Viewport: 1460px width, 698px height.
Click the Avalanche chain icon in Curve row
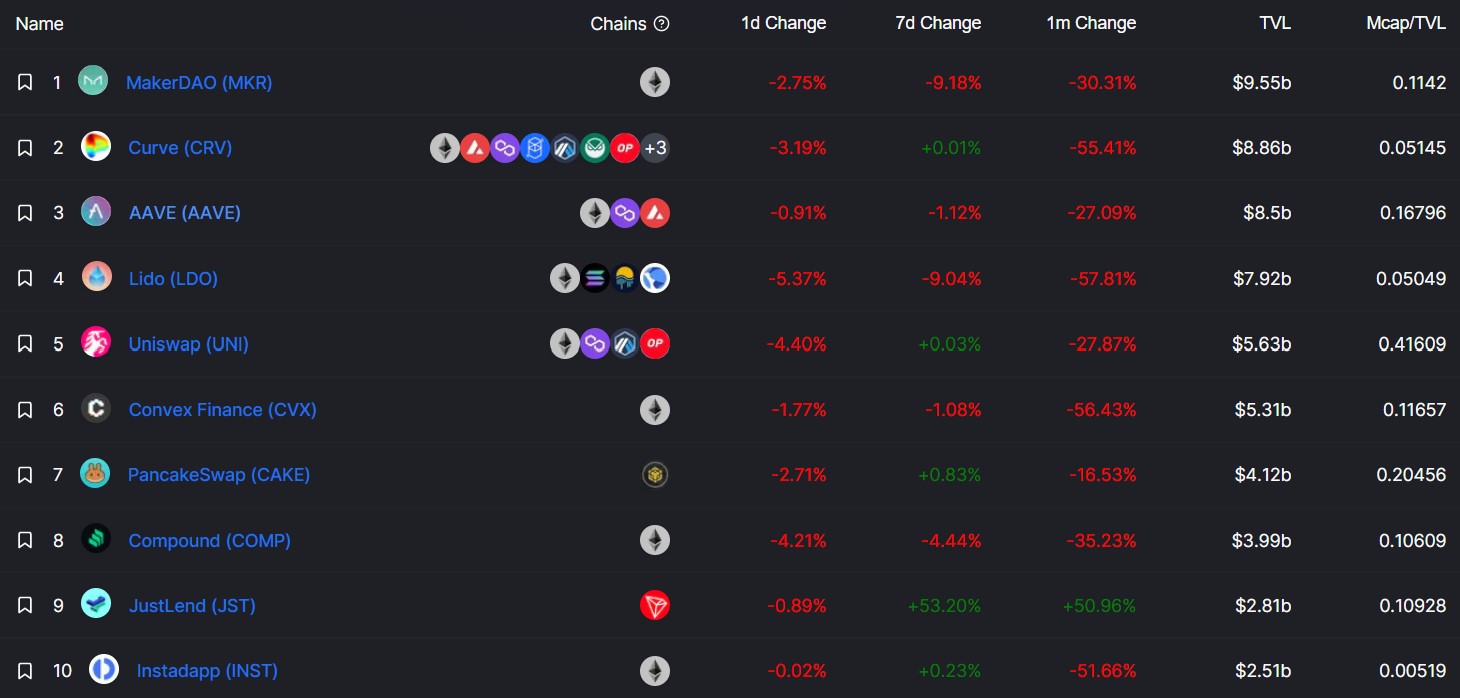coord(475,148)
